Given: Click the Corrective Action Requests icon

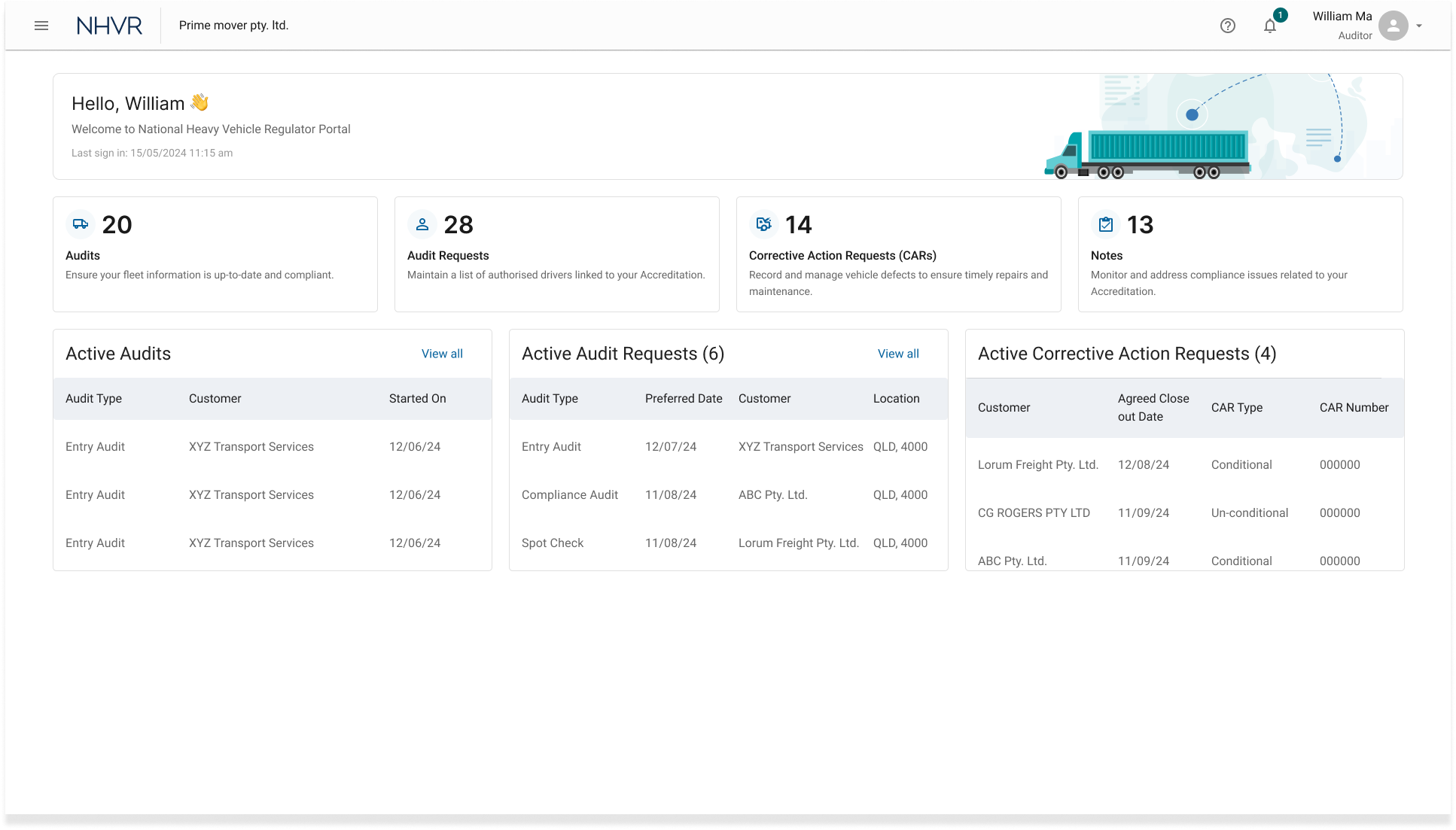Looking at the screenshot, I should click(x=764, y=224).
